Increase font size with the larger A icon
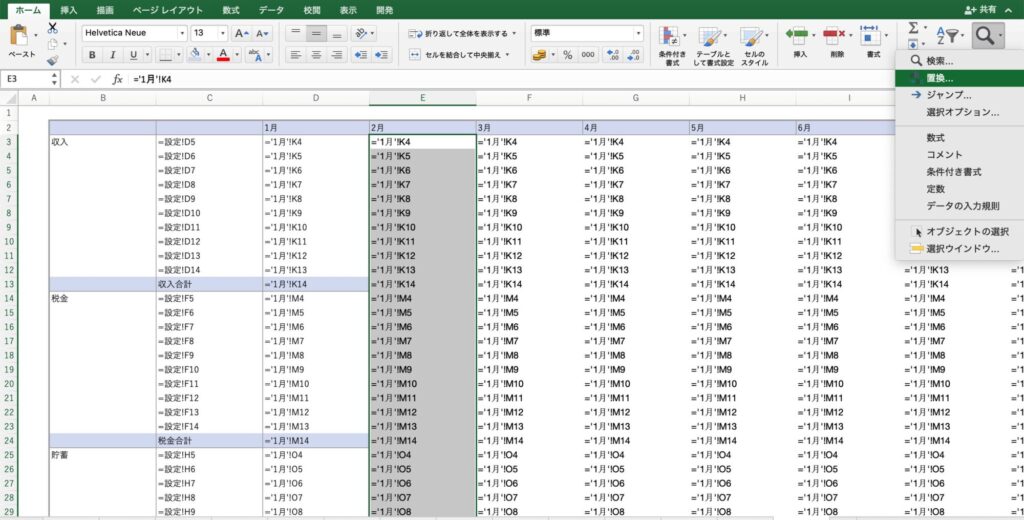The image size is (1024, 520). tap(240, 33)
